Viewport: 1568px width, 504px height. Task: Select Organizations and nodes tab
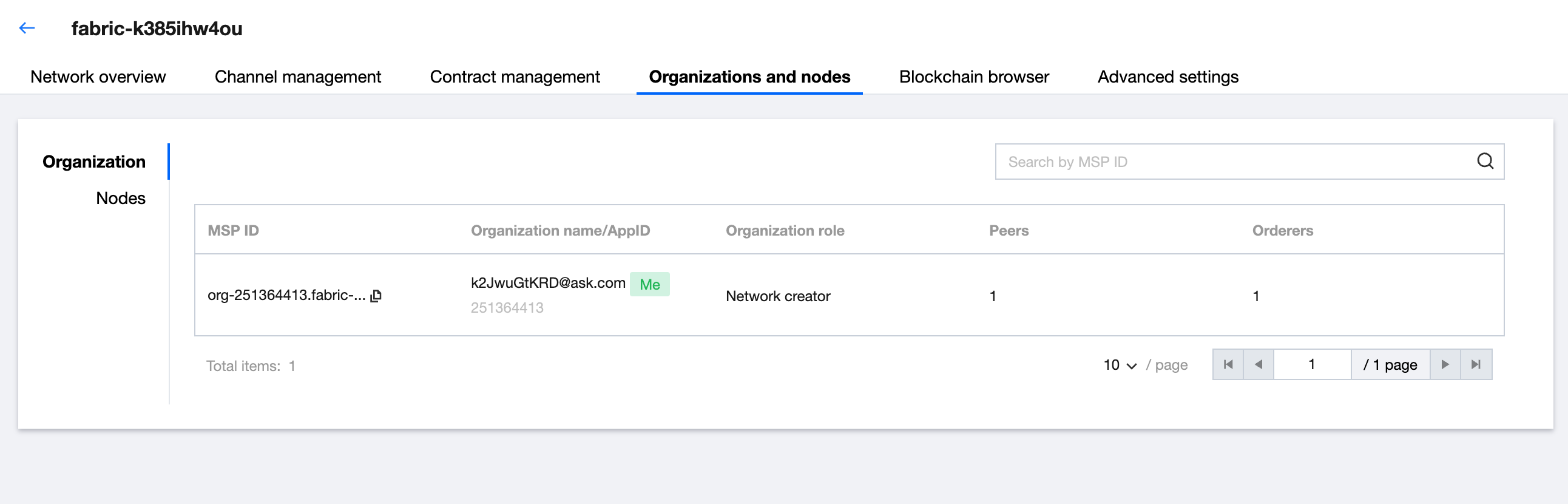[x=749, y=77]
